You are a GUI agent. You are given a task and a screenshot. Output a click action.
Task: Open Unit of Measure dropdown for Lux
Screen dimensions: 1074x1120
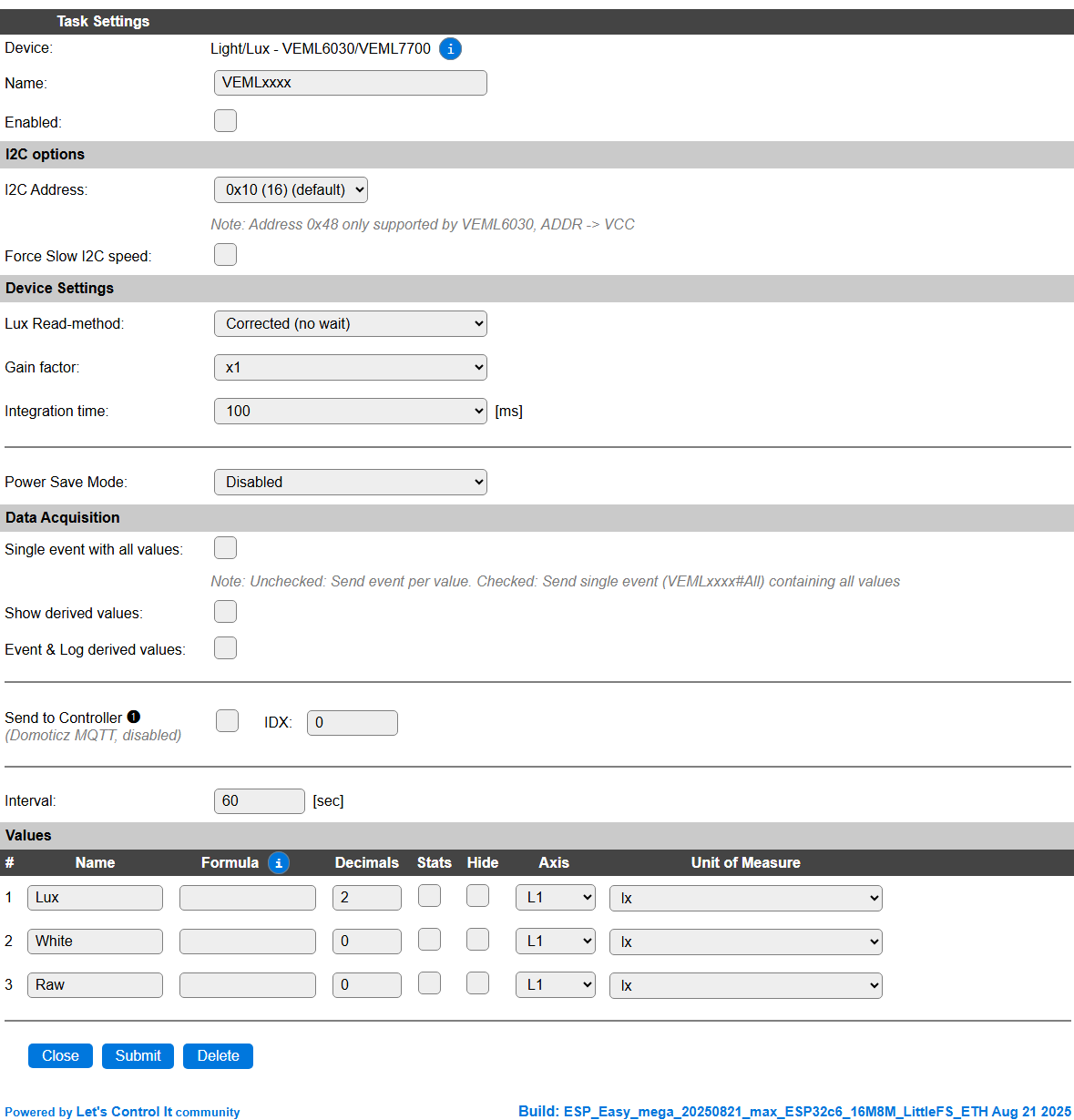[746, 899]
